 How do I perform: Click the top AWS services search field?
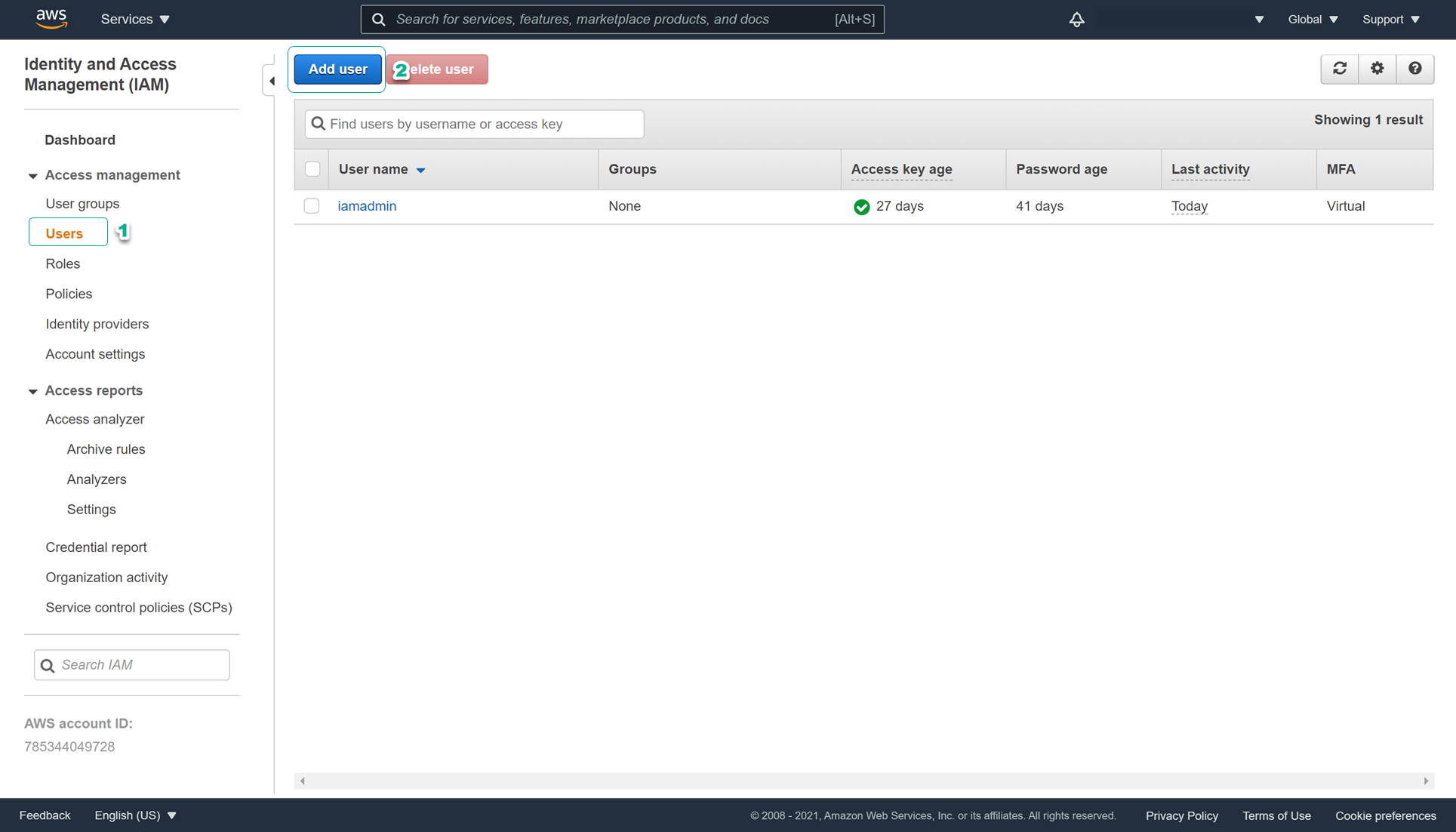[622, 20]
